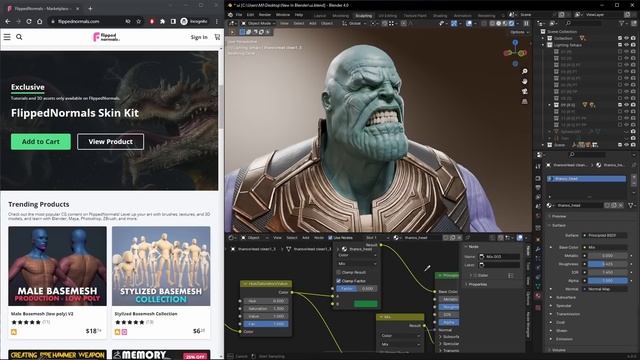Click the wrench Modifiers tab in Properties
Image resolution: width=640 pixels, height=360 pixels.
tap(538, 249)
